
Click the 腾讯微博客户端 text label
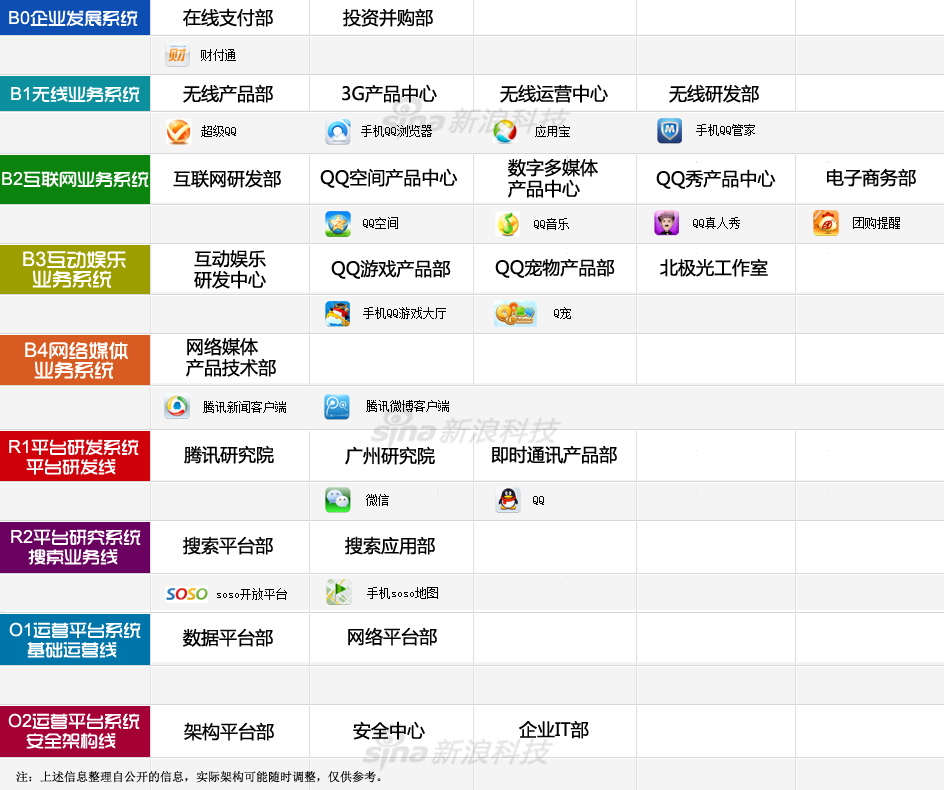pos(408,406)
